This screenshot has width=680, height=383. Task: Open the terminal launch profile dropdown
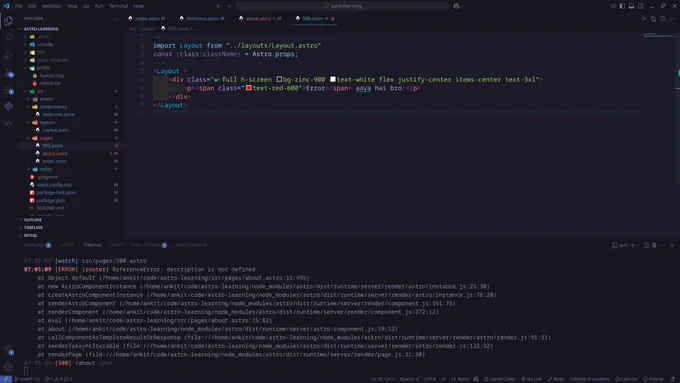click(x=638, y=246)
